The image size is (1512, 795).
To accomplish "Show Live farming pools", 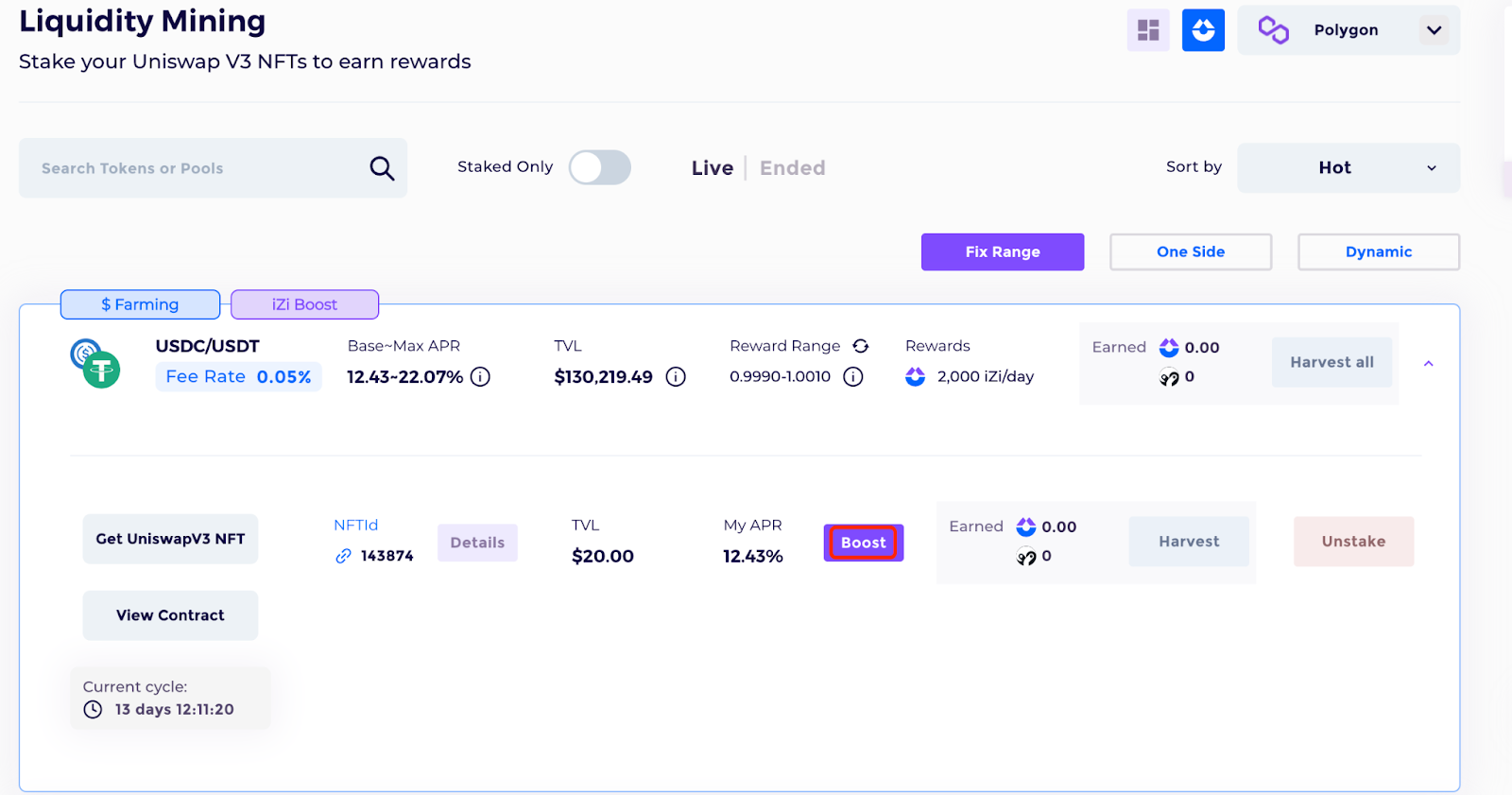I will pos(713,168).
